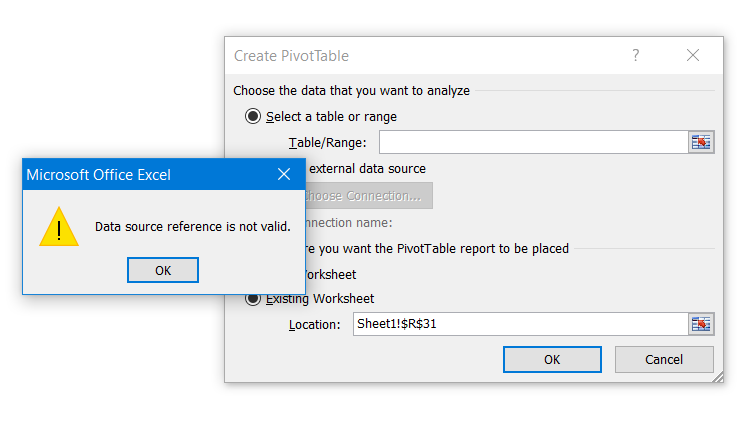748x421 pixels.
Task: Close the Microsoft Office Excel alert
Action: coord(284,174)
